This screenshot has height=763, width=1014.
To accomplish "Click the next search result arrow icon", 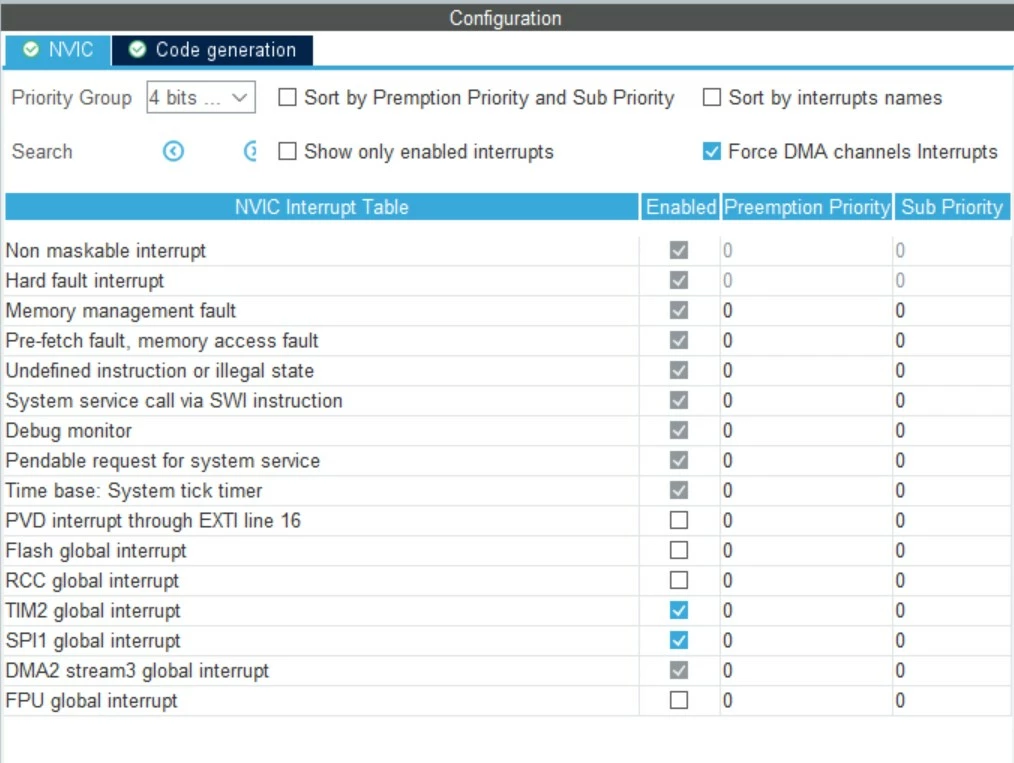I will (250, 151).
